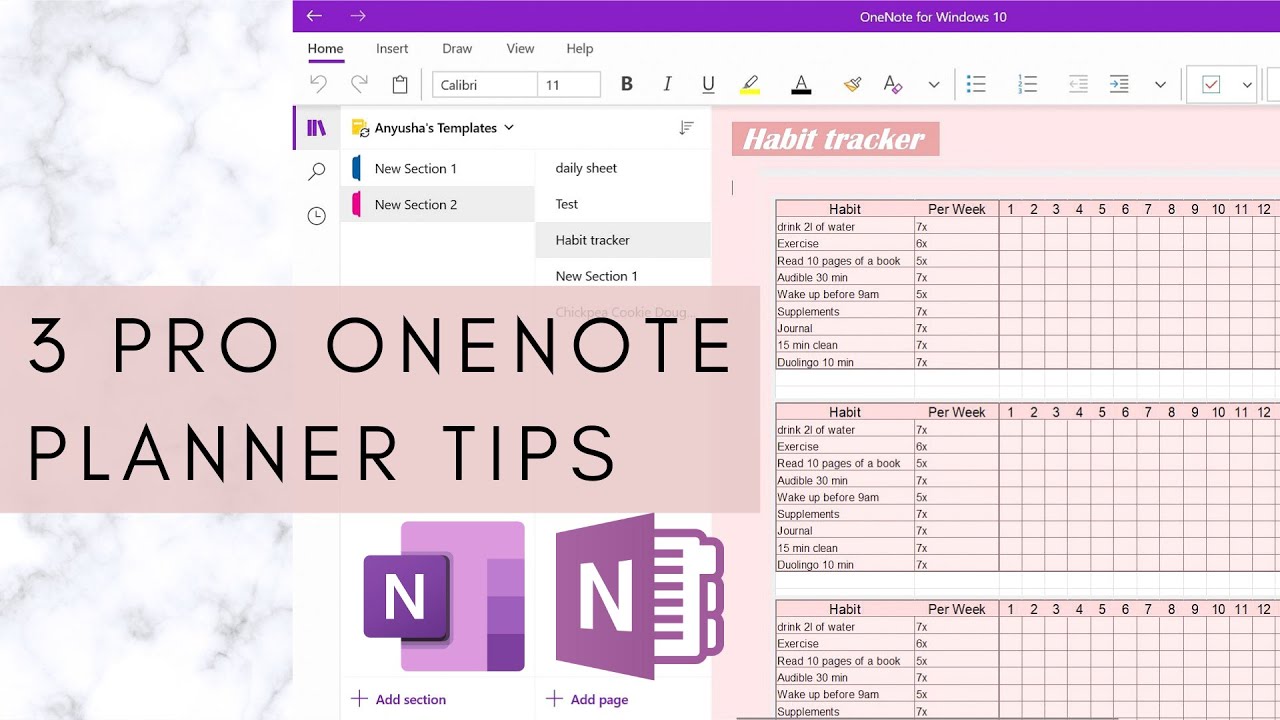Click Add section button

click(399, 699)
